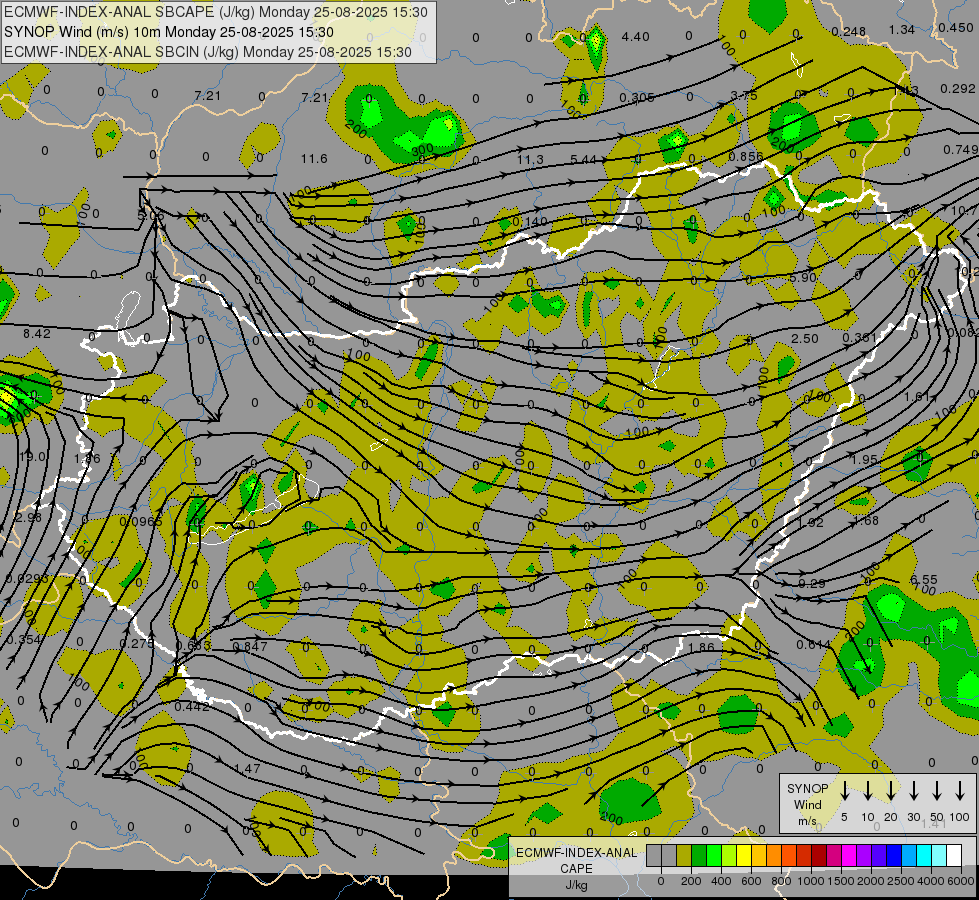
Task: Click the 6.55 value on the map
Action: [x=923, y=580]
